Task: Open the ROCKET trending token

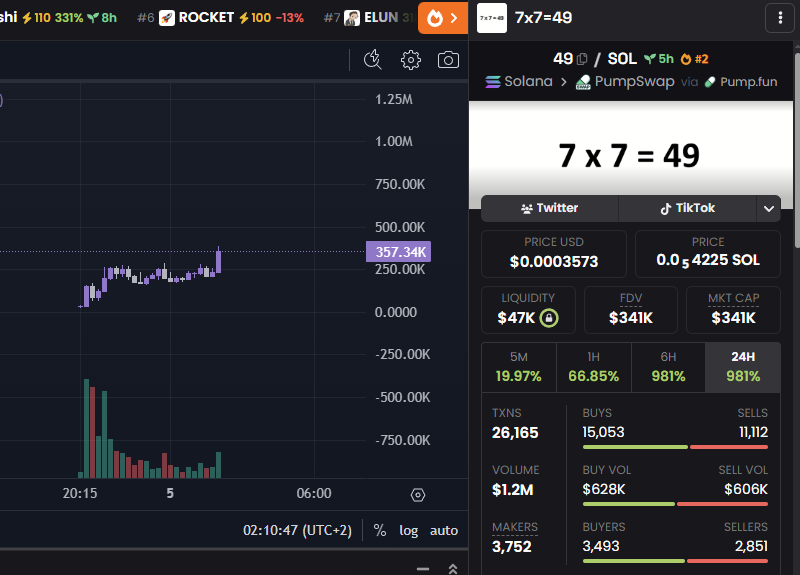Action: pyautogui.click(x=220, y=18)
